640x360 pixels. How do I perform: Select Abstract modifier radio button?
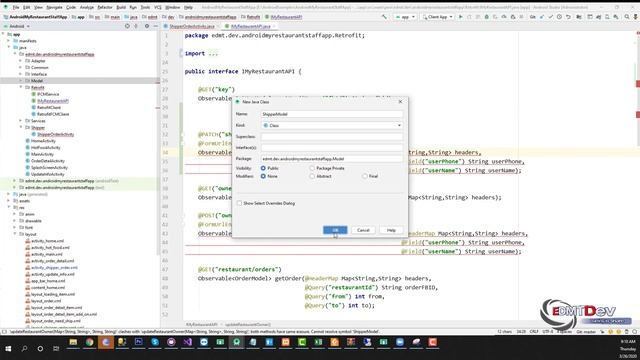click(x=312, y=176)
